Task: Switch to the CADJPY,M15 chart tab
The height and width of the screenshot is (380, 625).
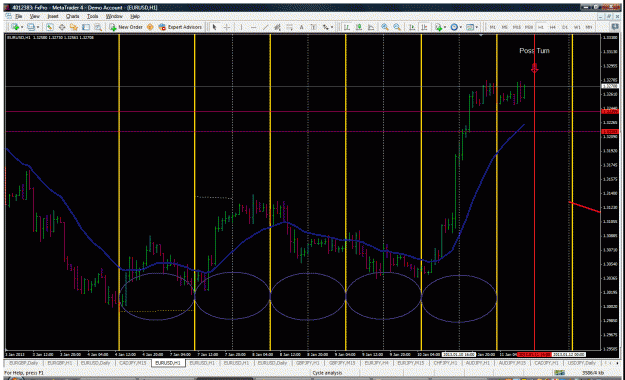Action: (x=133, y=363)
